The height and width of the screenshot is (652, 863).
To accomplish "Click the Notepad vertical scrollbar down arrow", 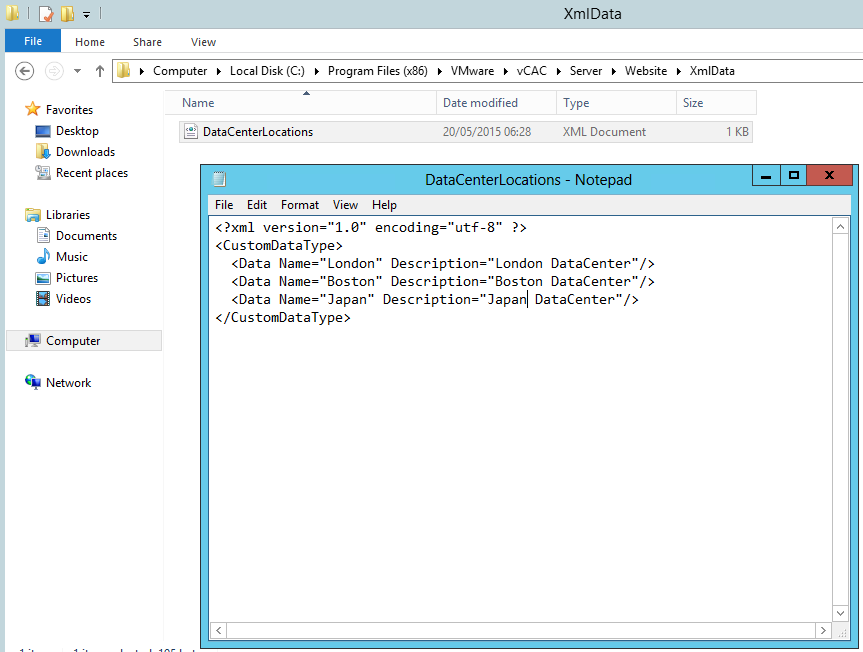I will coord(840,613).
